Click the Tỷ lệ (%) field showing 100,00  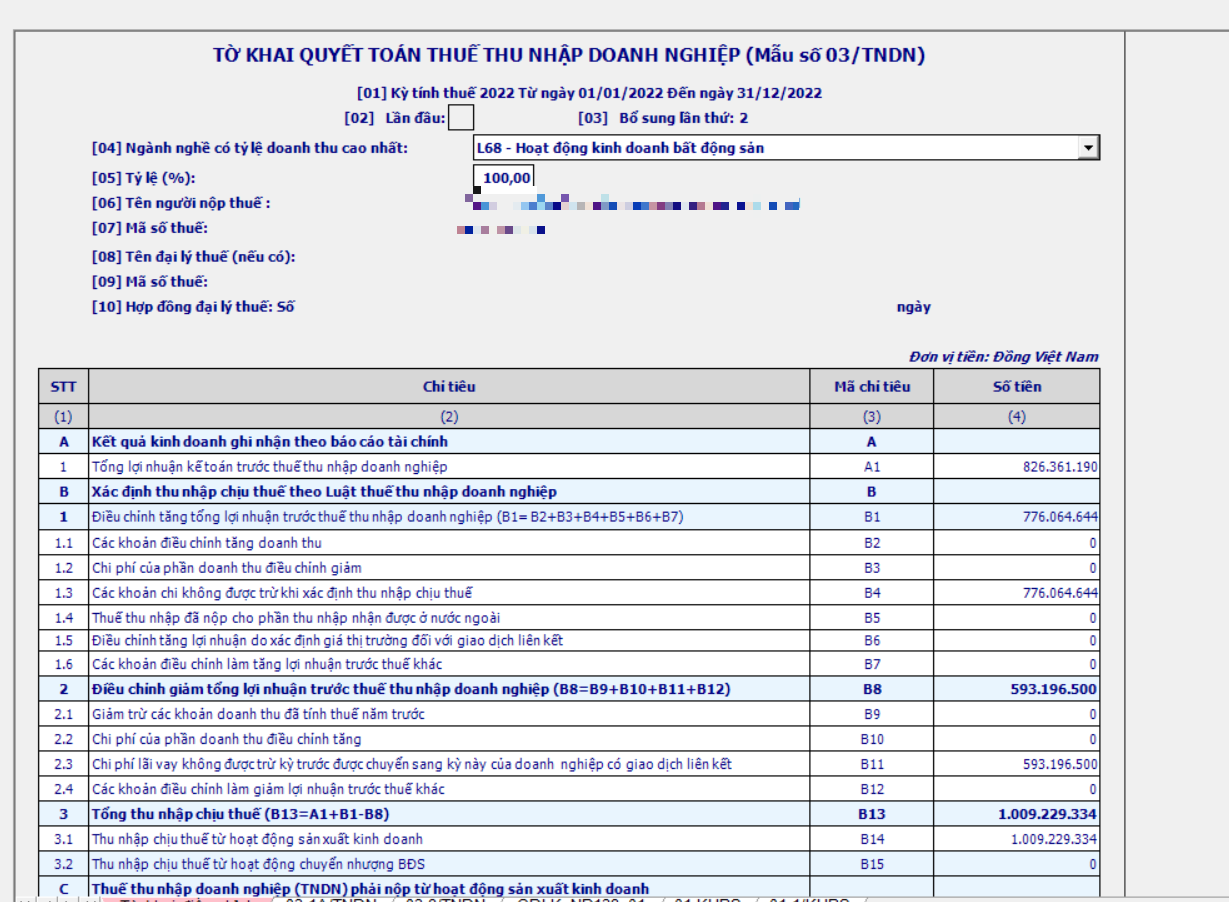click(504, 178)
